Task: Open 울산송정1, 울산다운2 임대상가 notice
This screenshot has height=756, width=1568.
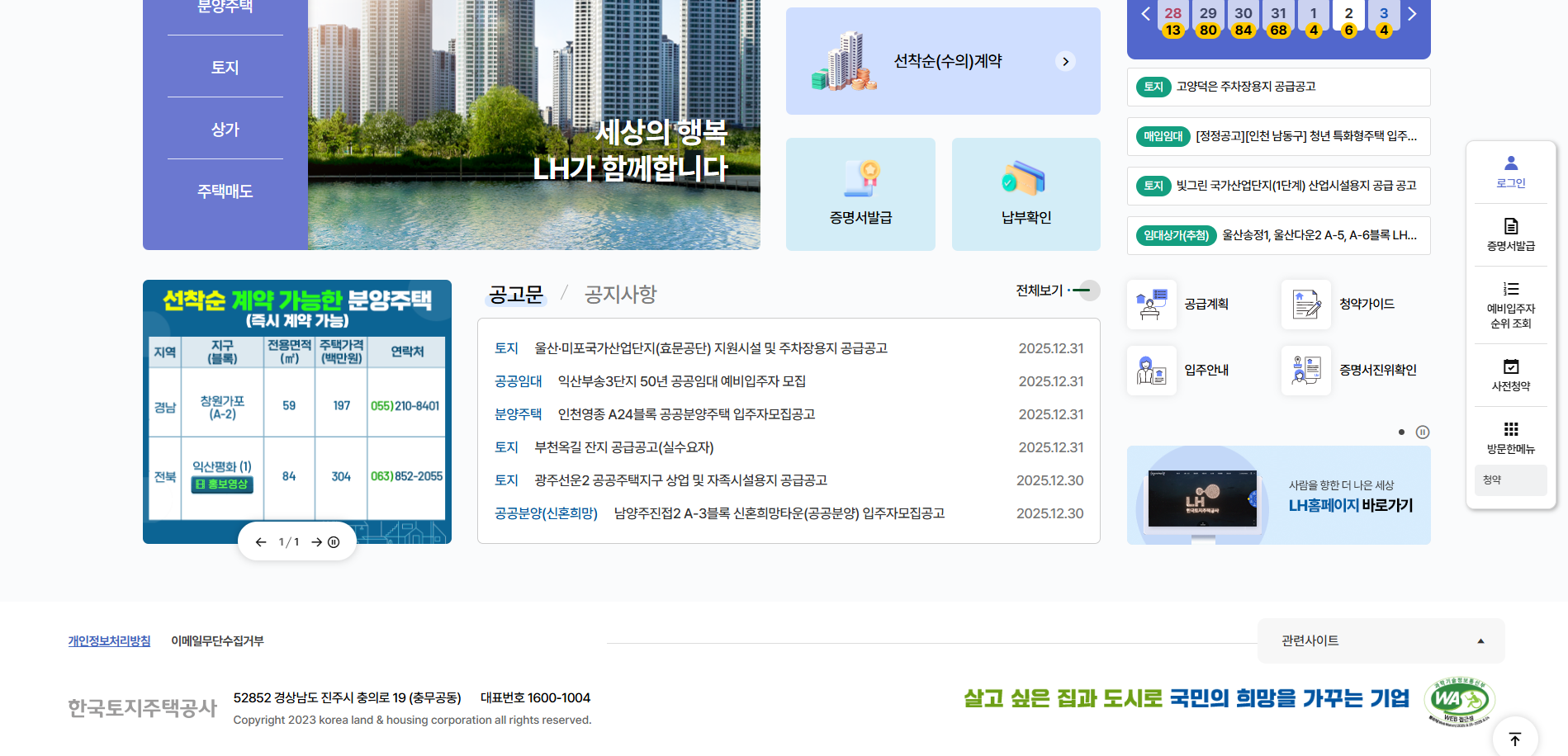Action: [1278, 235]
